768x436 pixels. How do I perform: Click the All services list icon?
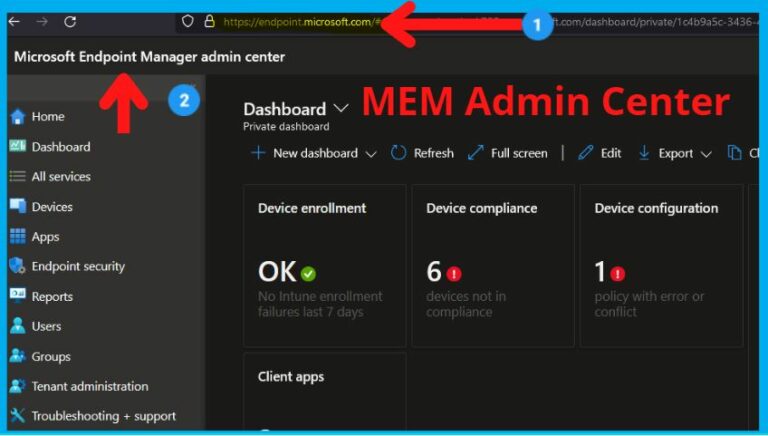(x=18, y=176)
